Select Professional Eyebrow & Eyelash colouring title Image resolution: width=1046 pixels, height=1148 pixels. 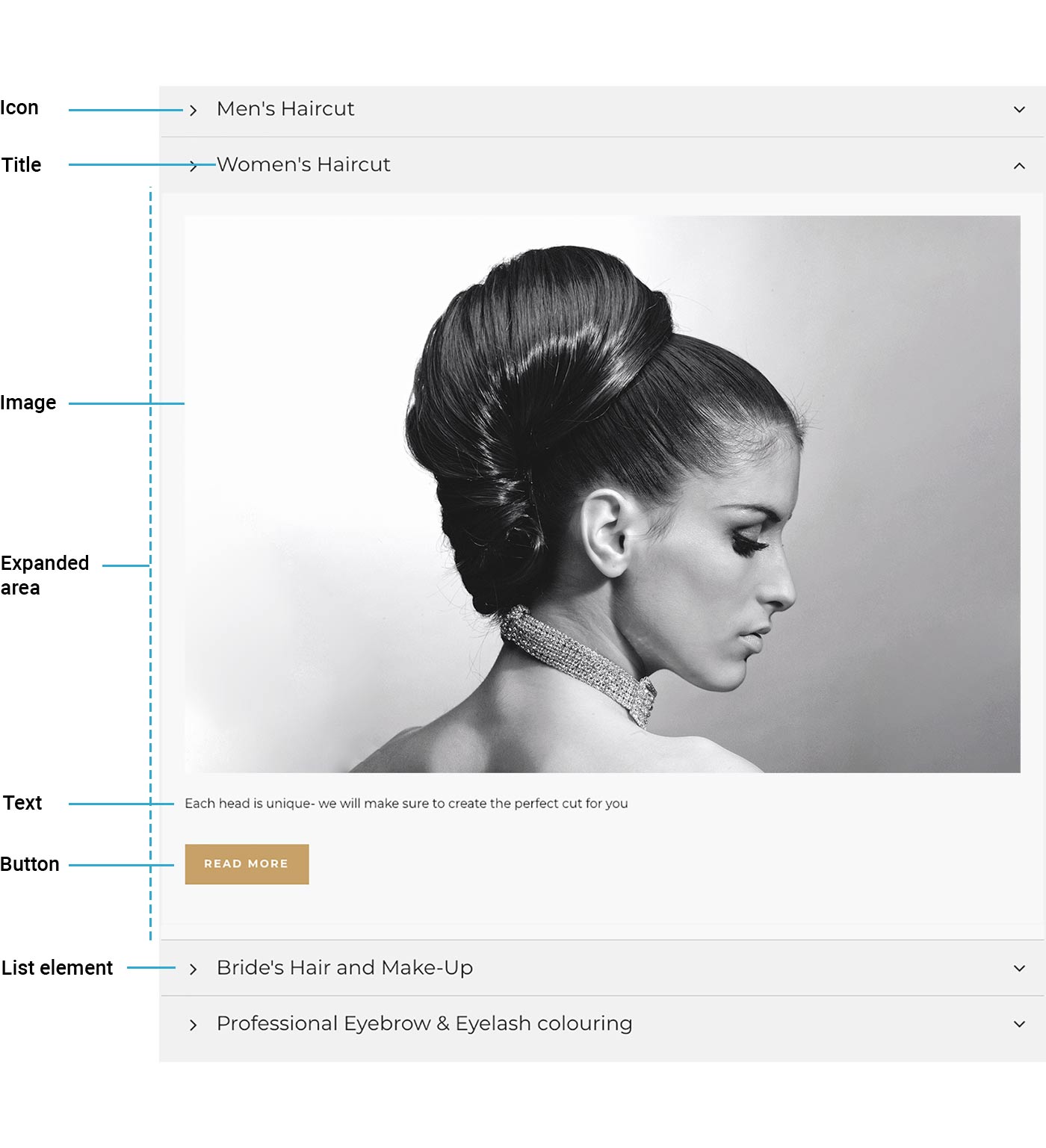tap(424, 1023)
